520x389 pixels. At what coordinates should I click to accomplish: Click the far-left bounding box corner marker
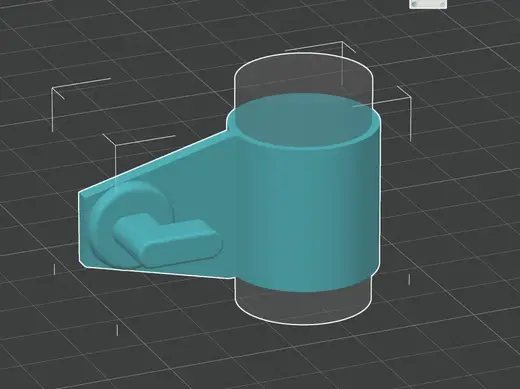(52, 89)
